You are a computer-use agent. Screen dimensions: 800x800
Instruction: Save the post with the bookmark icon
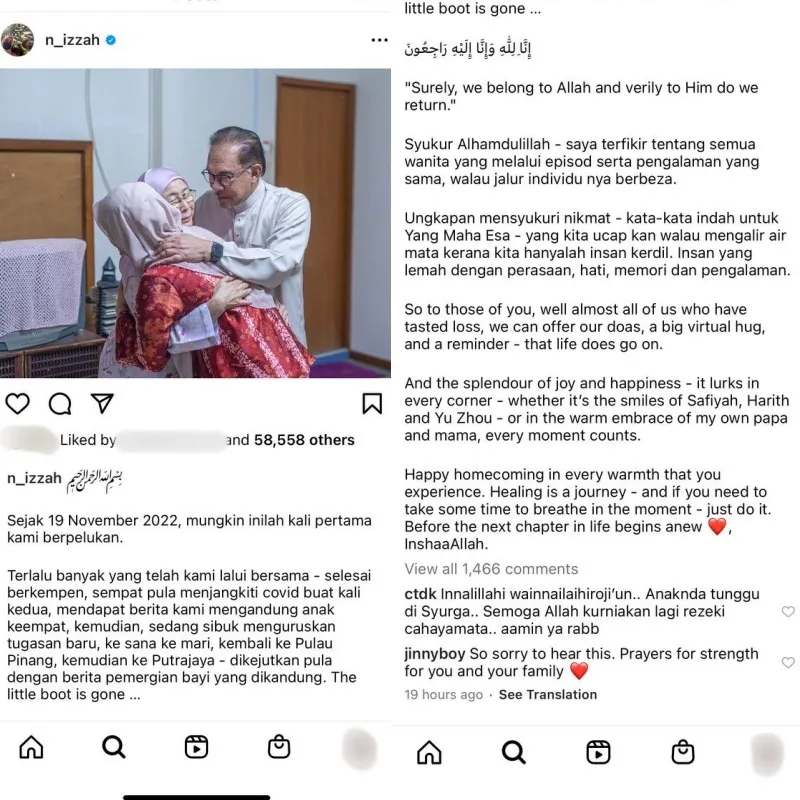click(x=372, y=403)
